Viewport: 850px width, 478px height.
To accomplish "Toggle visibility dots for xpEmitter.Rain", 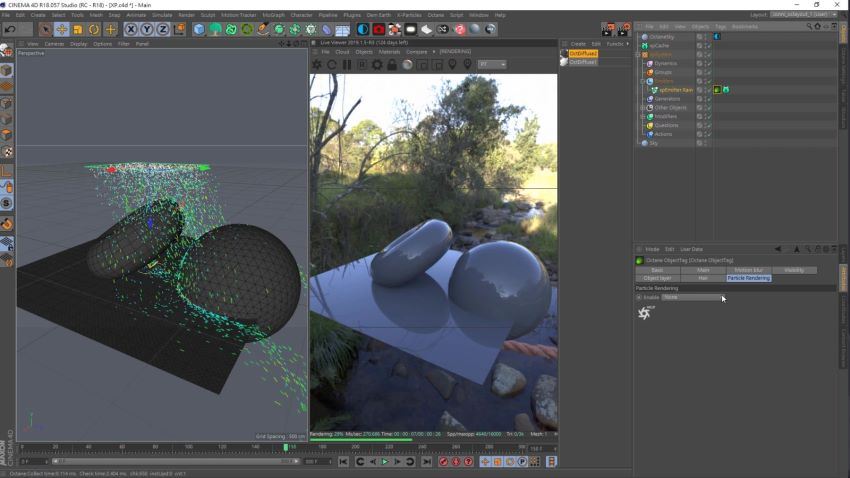I will tap(705, 90).
